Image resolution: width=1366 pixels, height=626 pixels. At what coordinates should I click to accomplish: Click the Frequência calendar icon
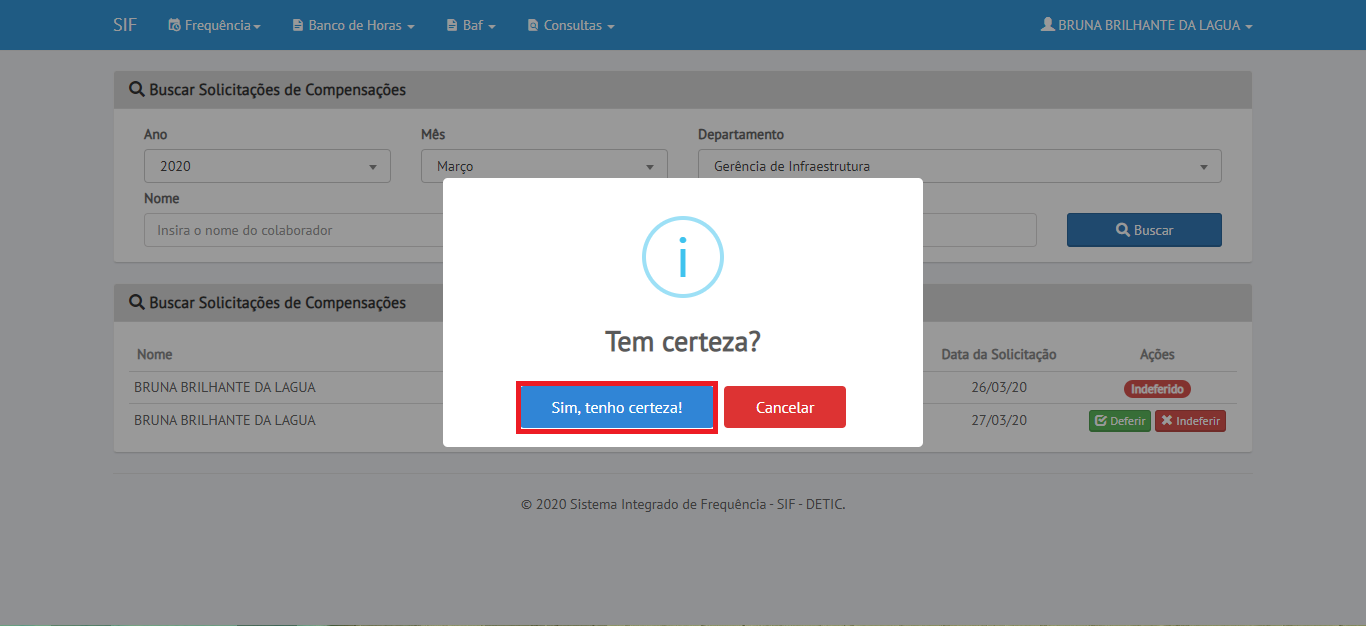pyautogui.click(x=175, y=25)
